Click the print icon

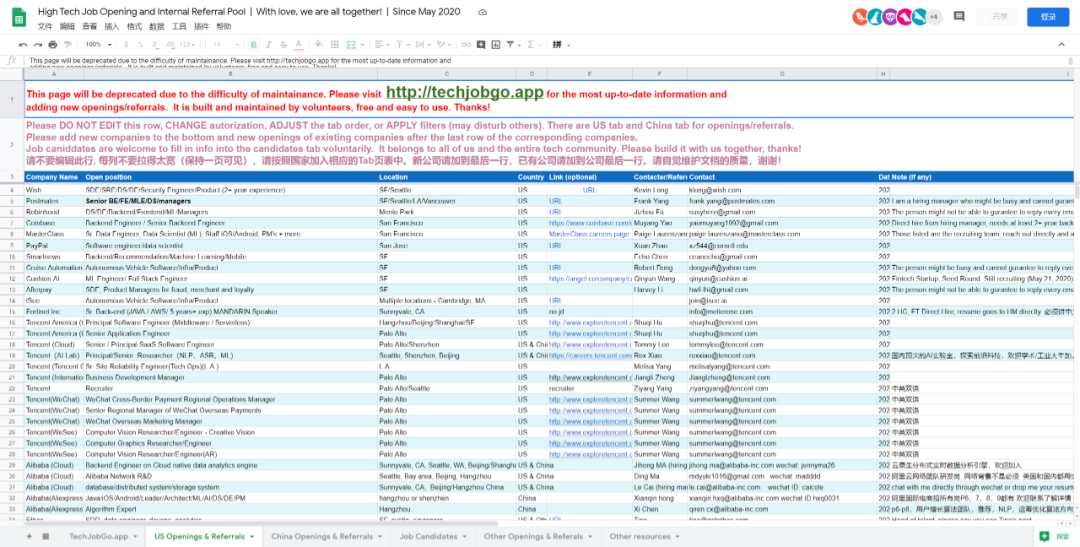pos(53,45)
